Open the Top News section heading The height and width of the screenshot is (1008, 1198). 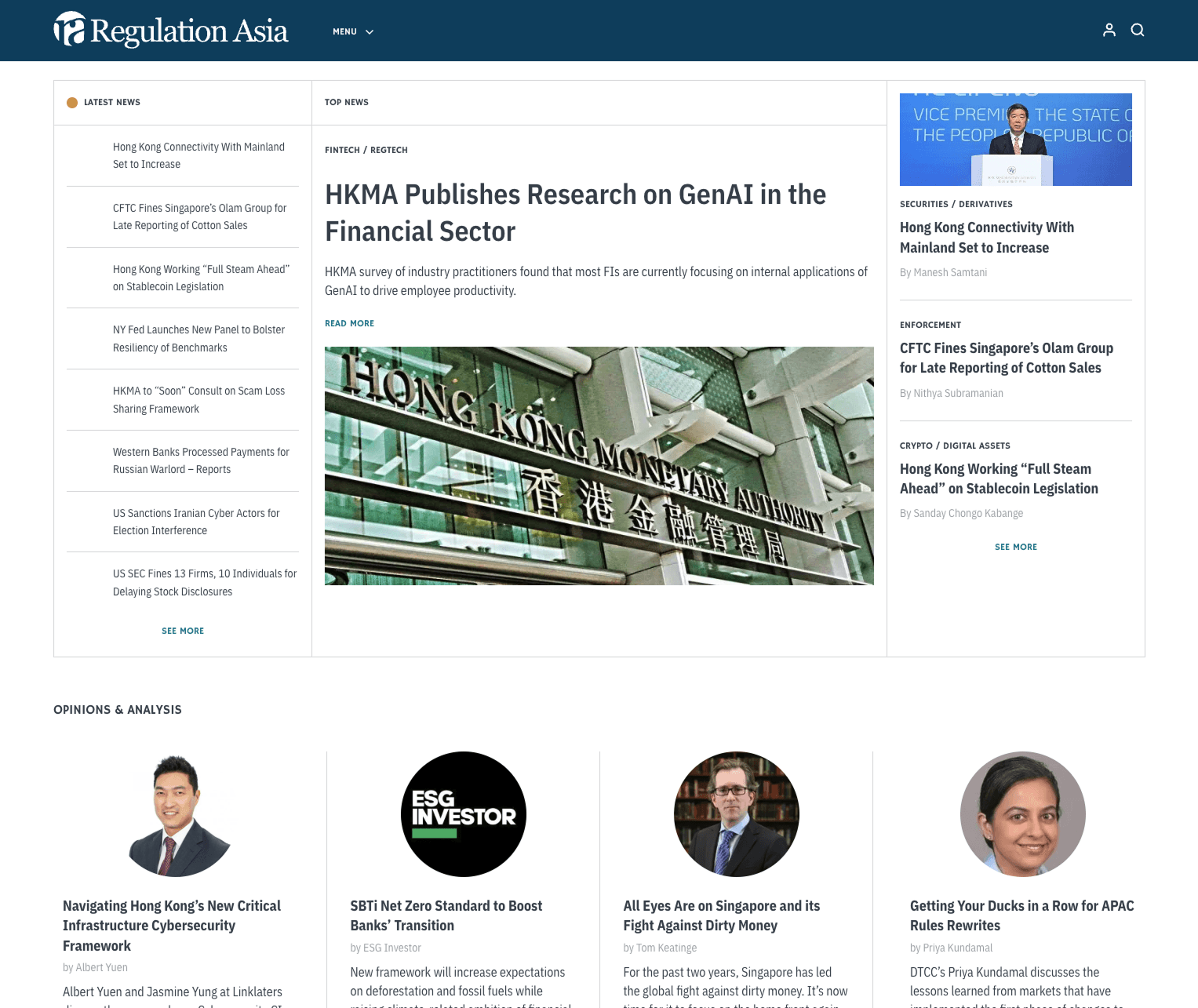tap(347, 102)
